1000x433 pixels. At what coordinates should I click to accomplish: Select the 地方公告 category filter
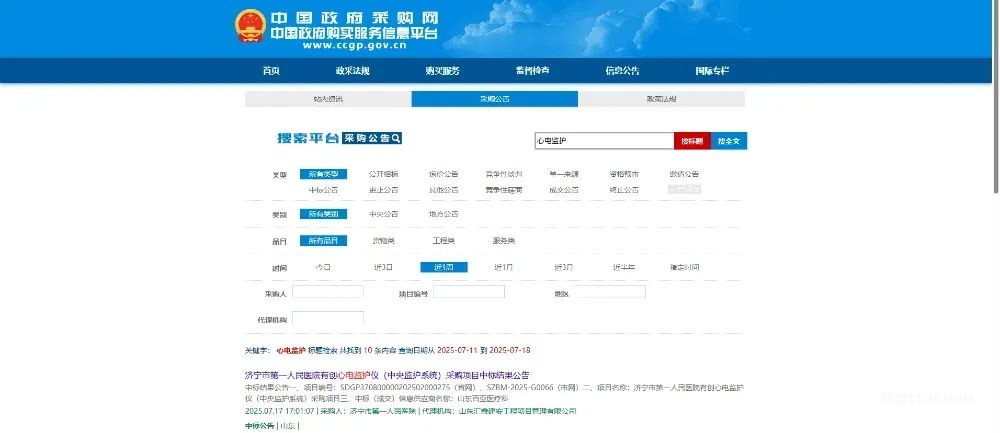click(x=443, y=214)
